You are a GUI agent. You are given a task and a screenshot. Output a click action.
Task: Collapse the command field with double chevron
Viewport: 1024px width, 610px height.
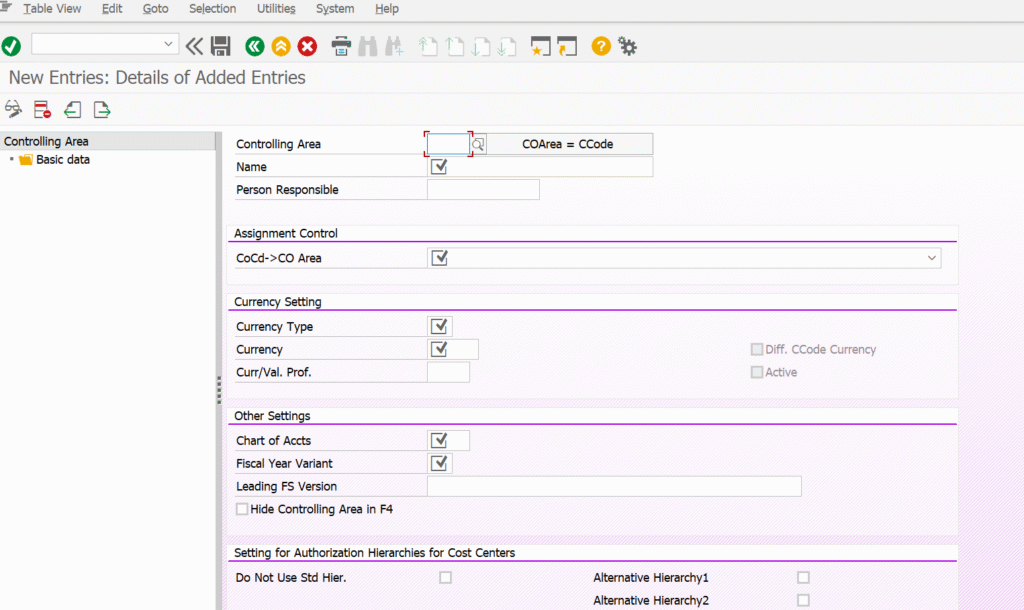(194, 46)
